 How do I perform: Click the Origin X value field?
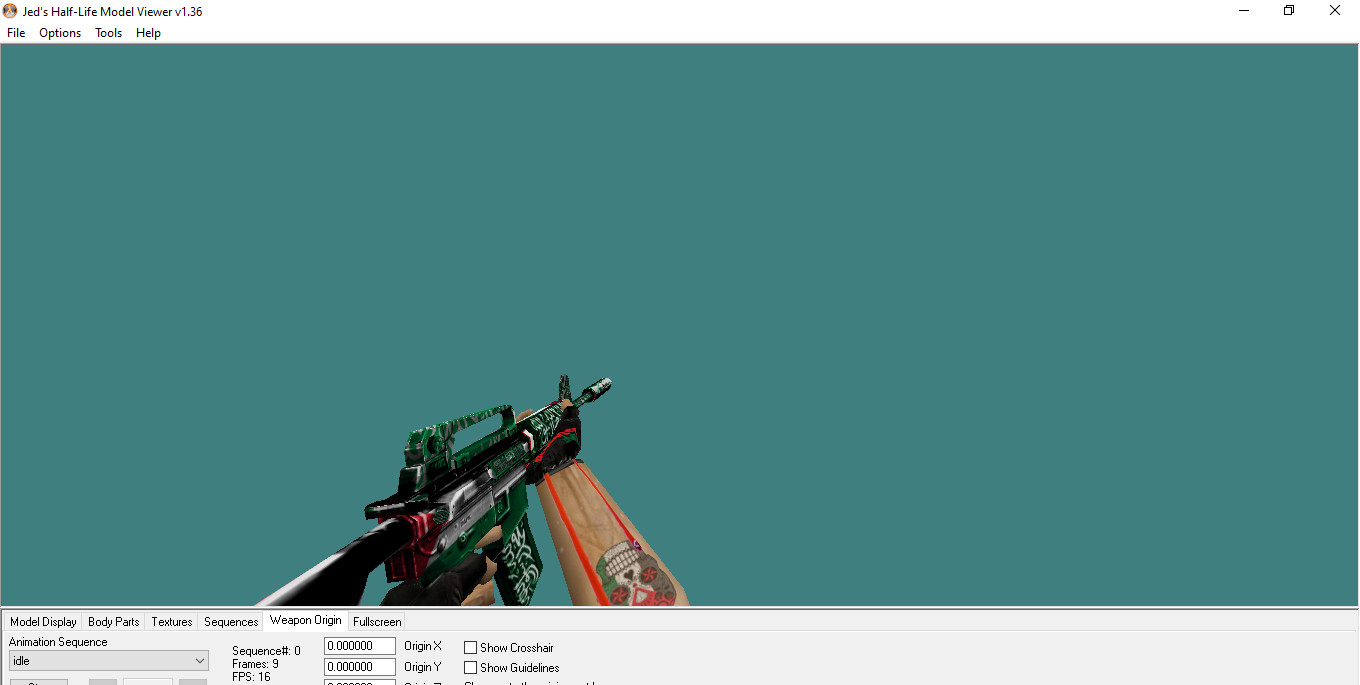[x=359, y=645]
